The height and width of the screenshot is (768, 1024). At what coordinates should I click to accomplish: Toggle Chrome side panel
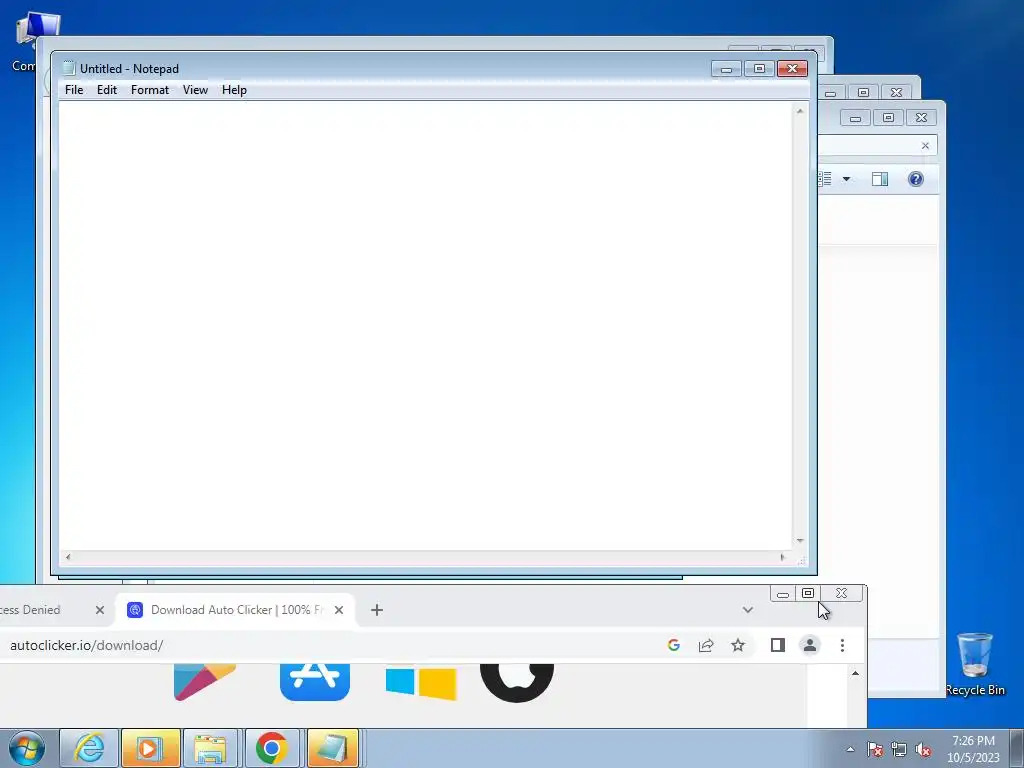point(777,645)
